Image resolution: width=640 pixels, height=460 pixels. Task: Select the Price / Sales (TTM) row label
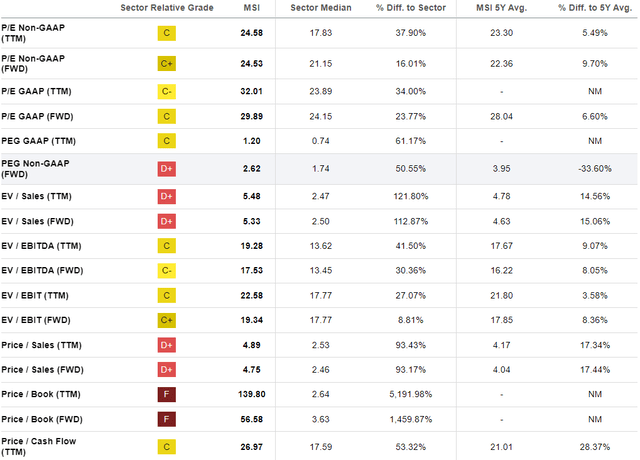(x=41, y=345)
